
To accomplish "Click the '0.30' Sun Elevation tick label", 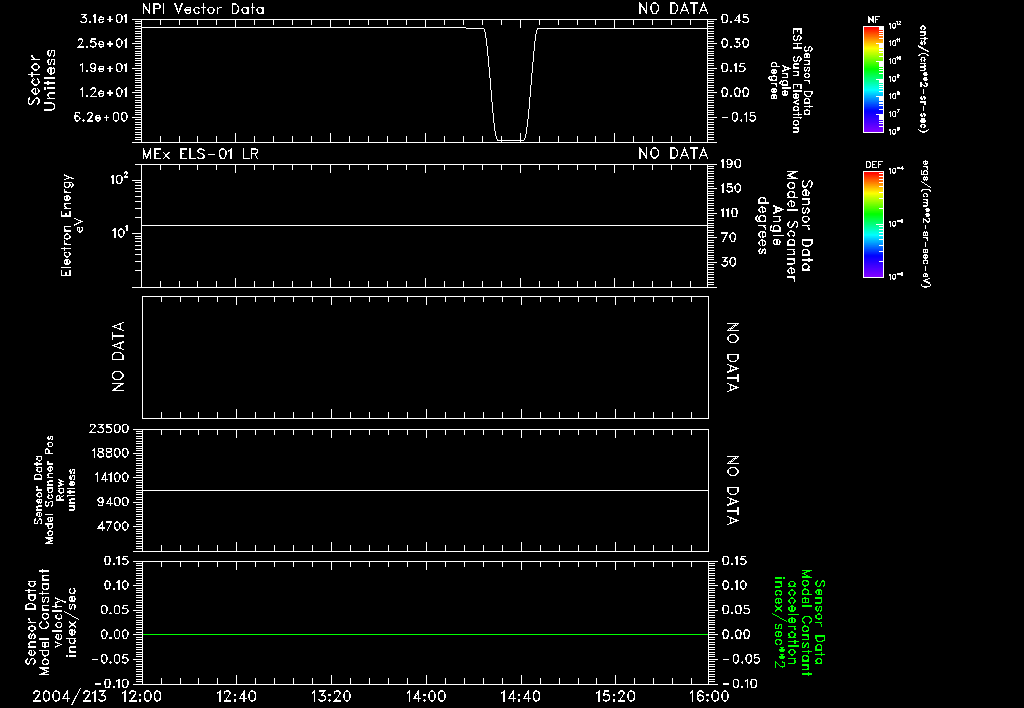I will (x=735, y=43).
